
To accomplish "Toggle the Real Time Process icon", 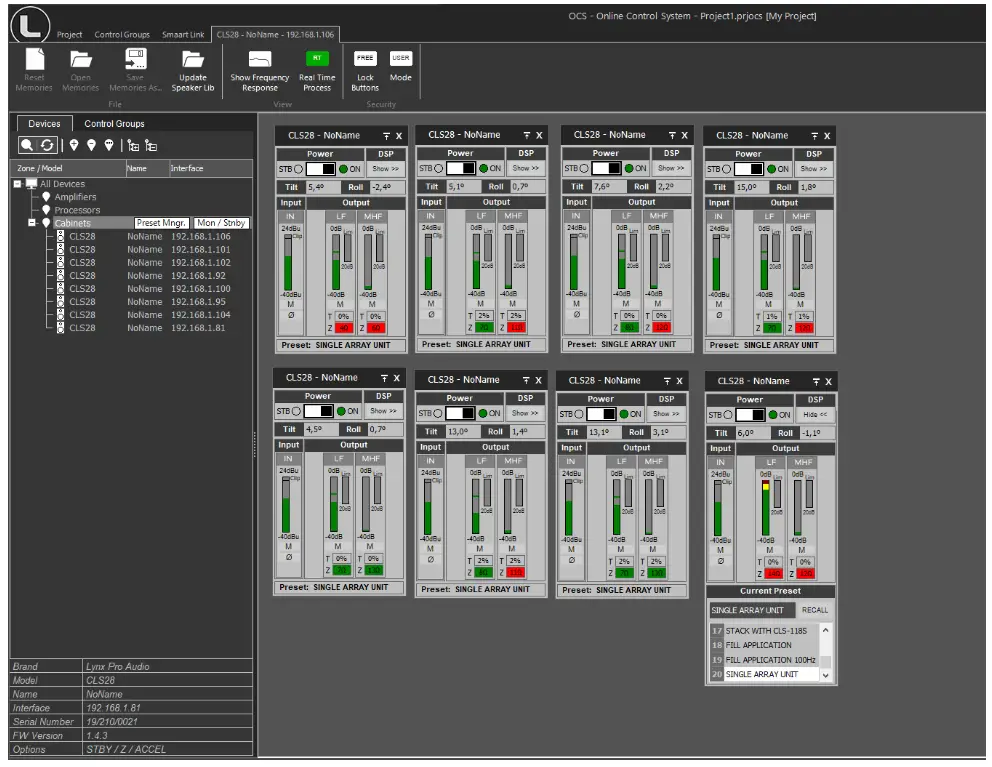I will [x=317, y=59].
